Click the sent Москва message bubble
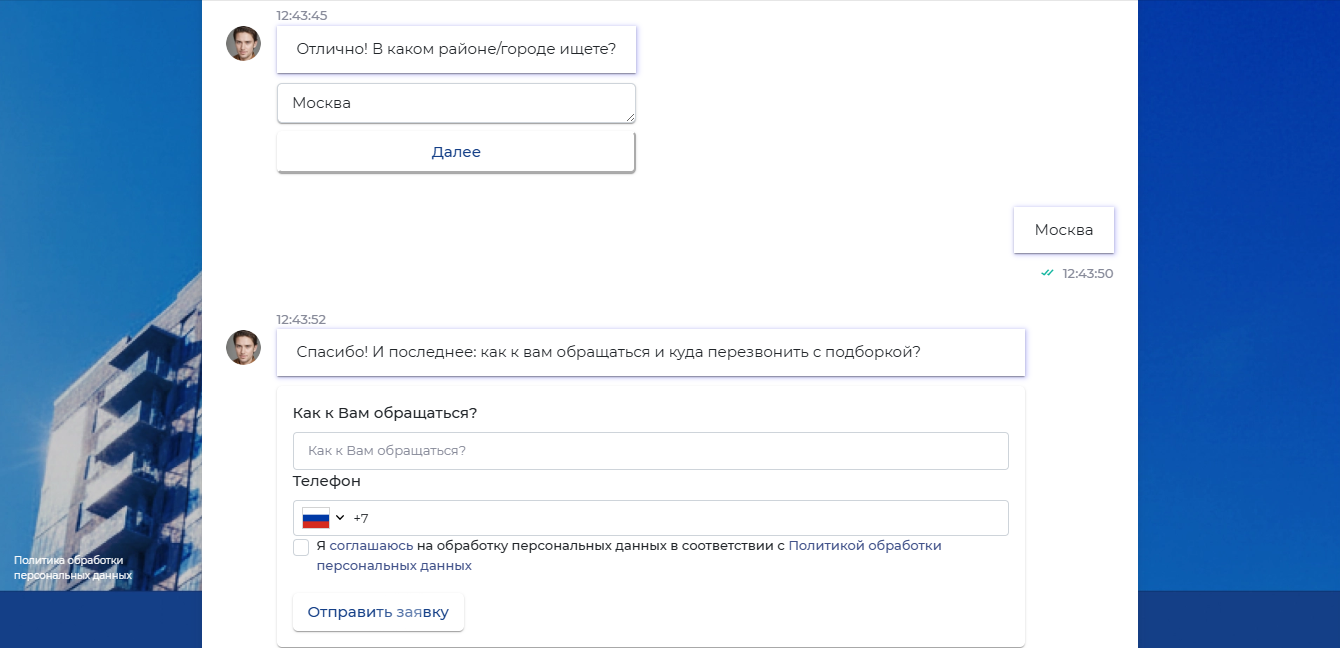 pos(1063,230)
